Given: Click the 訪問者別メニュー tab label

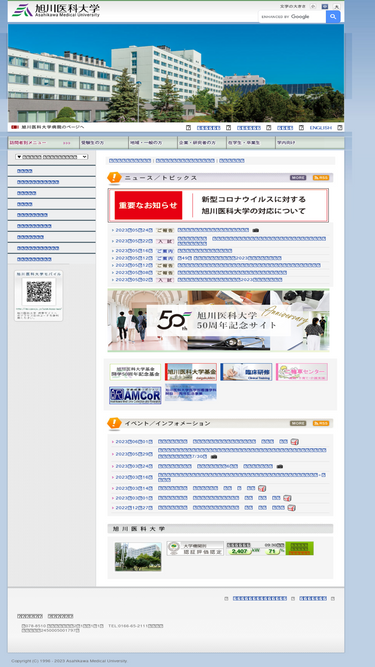Looking at the screenshot, I should coord(28,143).
